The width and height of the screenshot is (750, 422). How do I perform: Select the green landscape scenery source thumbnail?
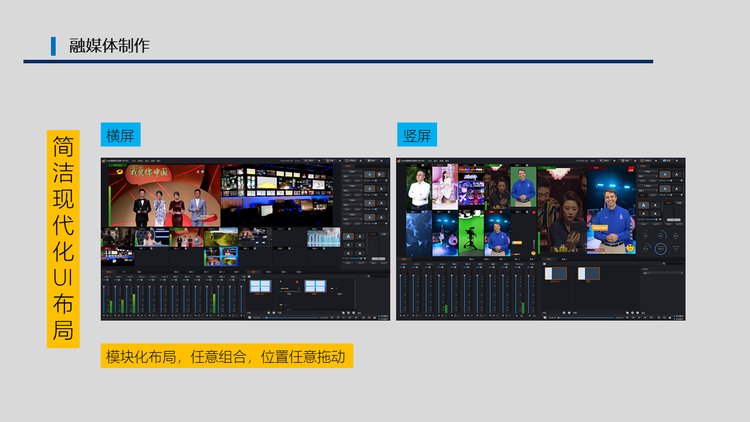click(221, 237)
